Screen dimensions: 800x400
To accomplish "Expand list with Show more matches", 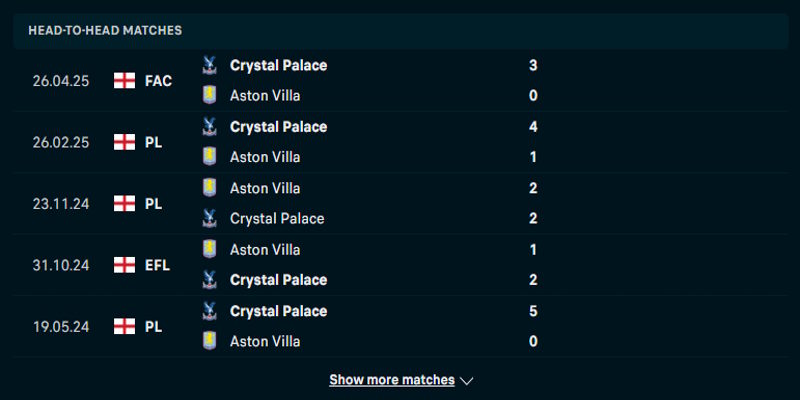I will point(391,380).
